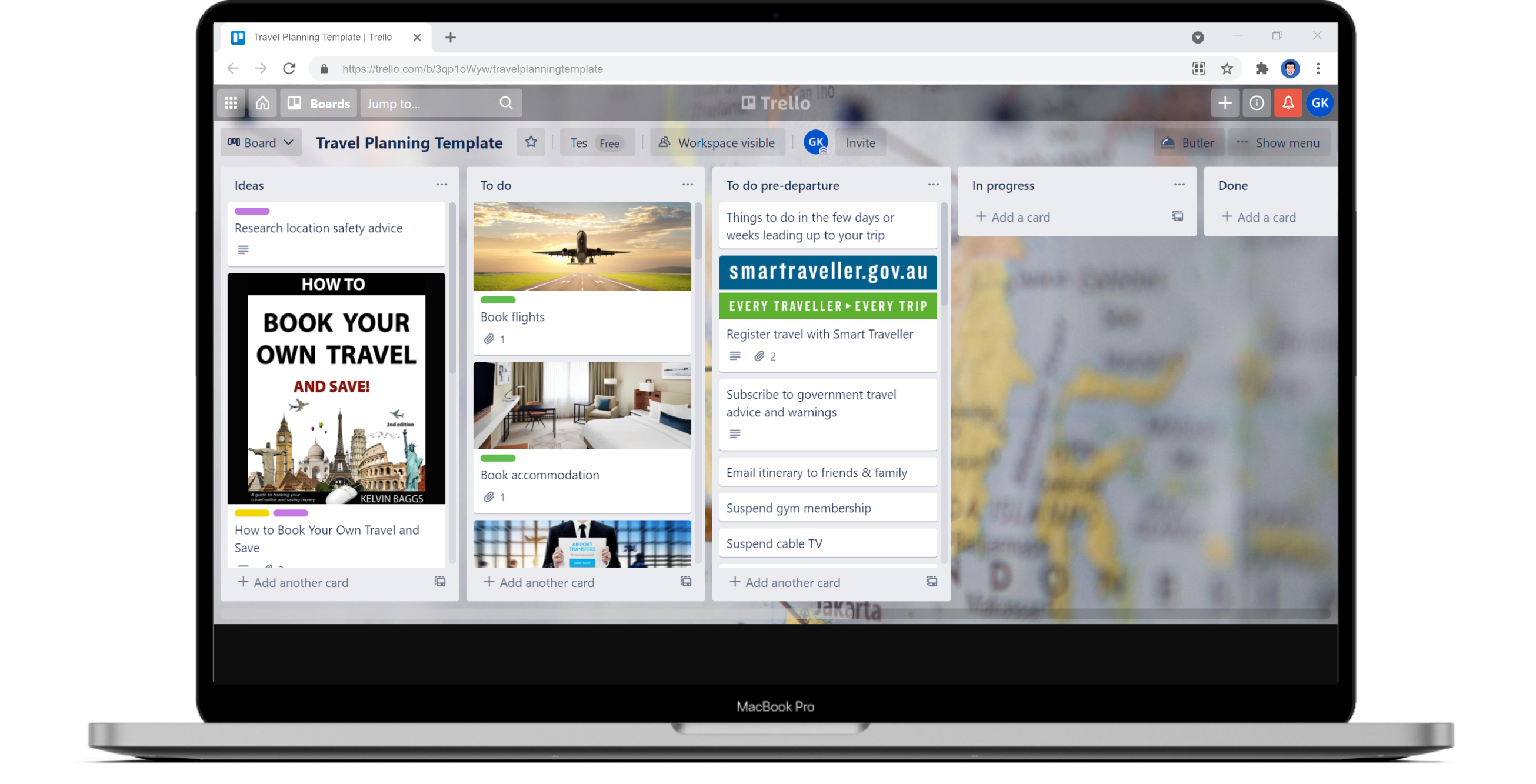
Task: Create pre-departure card from template icon
Action: [x=931, y=581]
